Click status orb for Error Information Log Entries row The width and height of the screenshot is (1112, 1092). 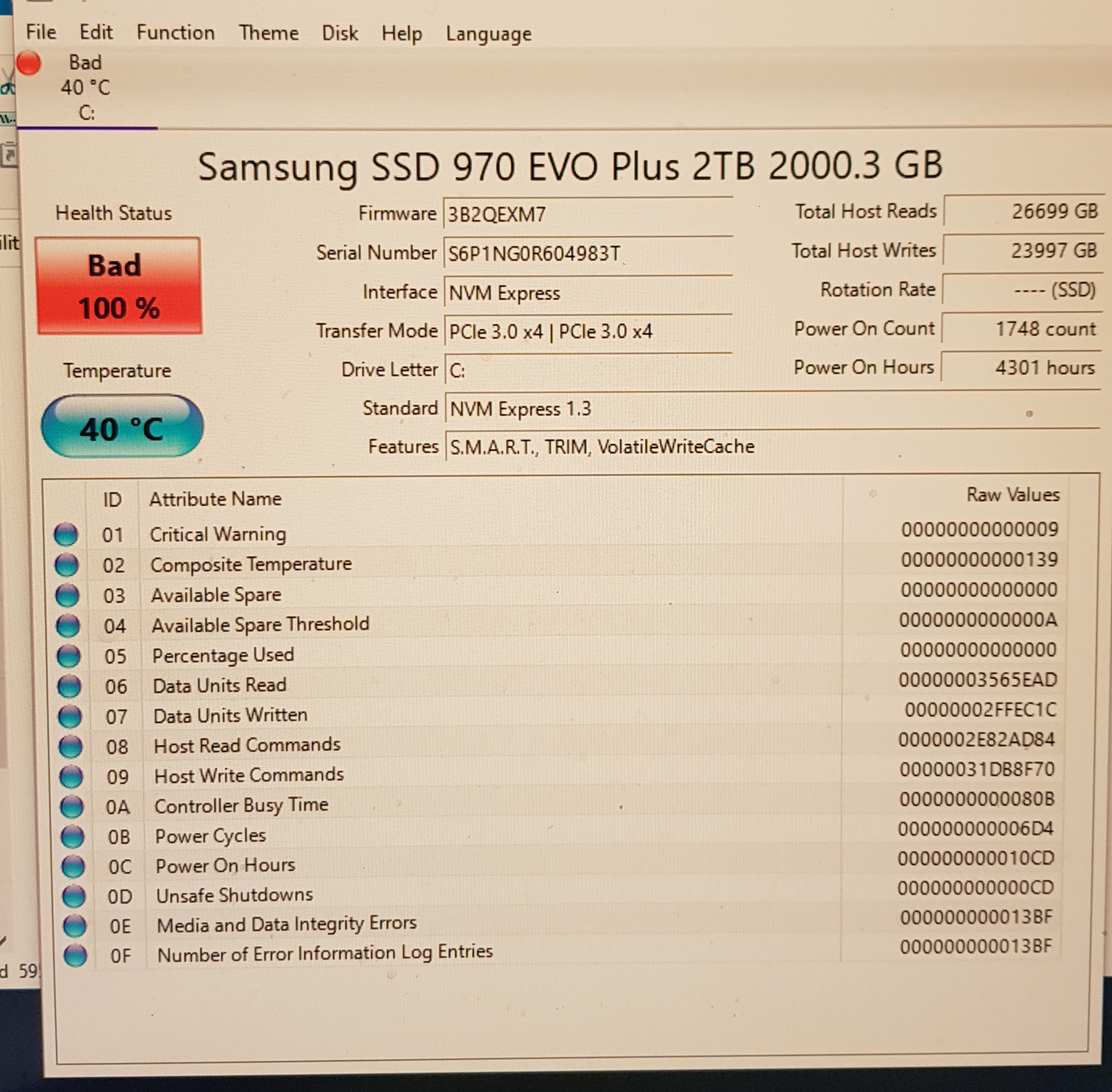75,956
